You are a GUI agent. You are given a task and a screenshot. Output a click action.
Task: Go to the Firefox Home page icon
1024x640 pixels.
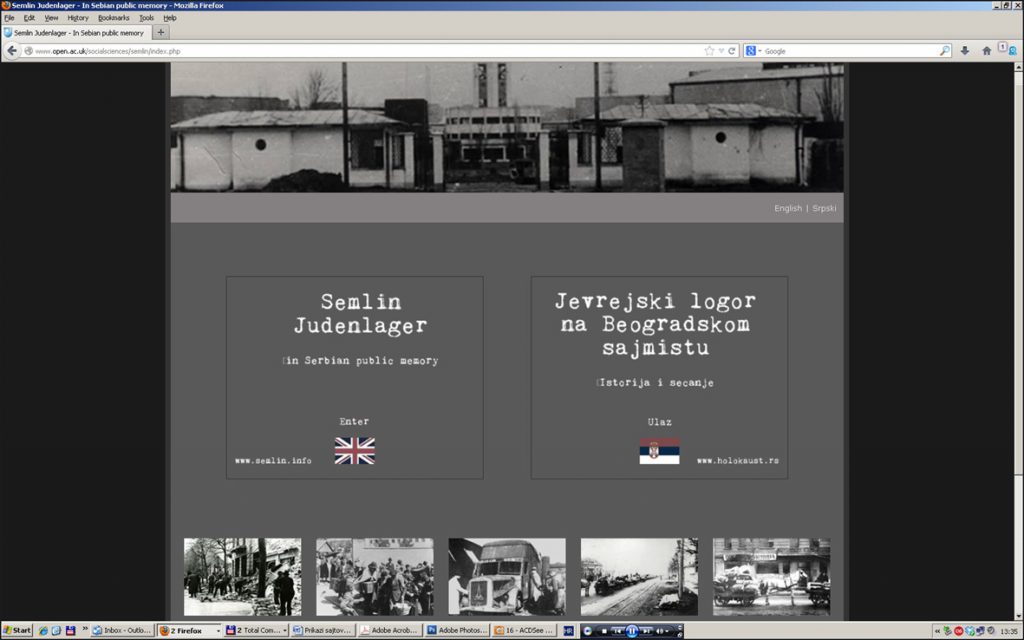pyautogui.click(x=986, y=51)
